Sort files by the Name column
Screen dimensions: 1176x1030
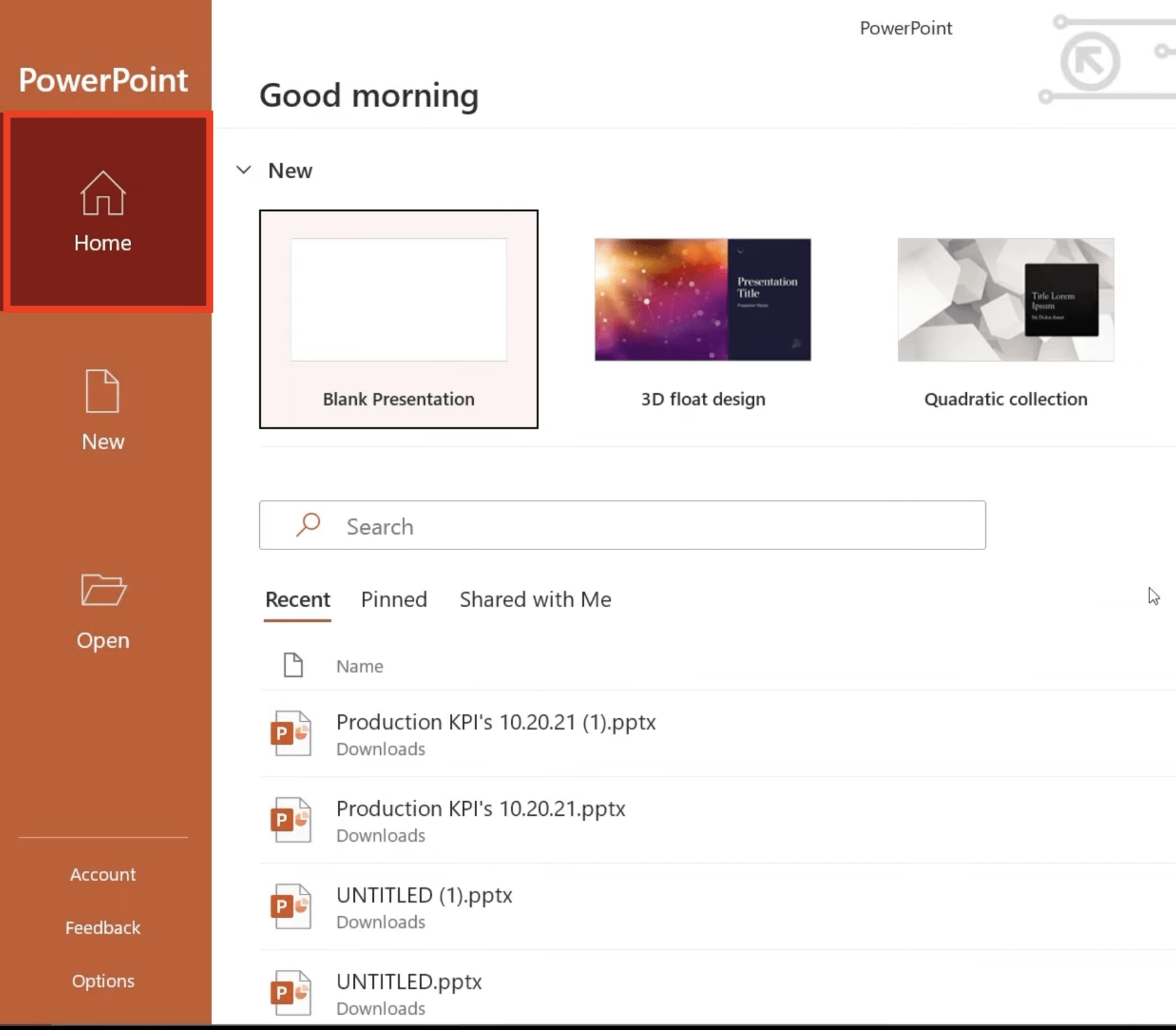pyautogui.click(x=359, y=666)
